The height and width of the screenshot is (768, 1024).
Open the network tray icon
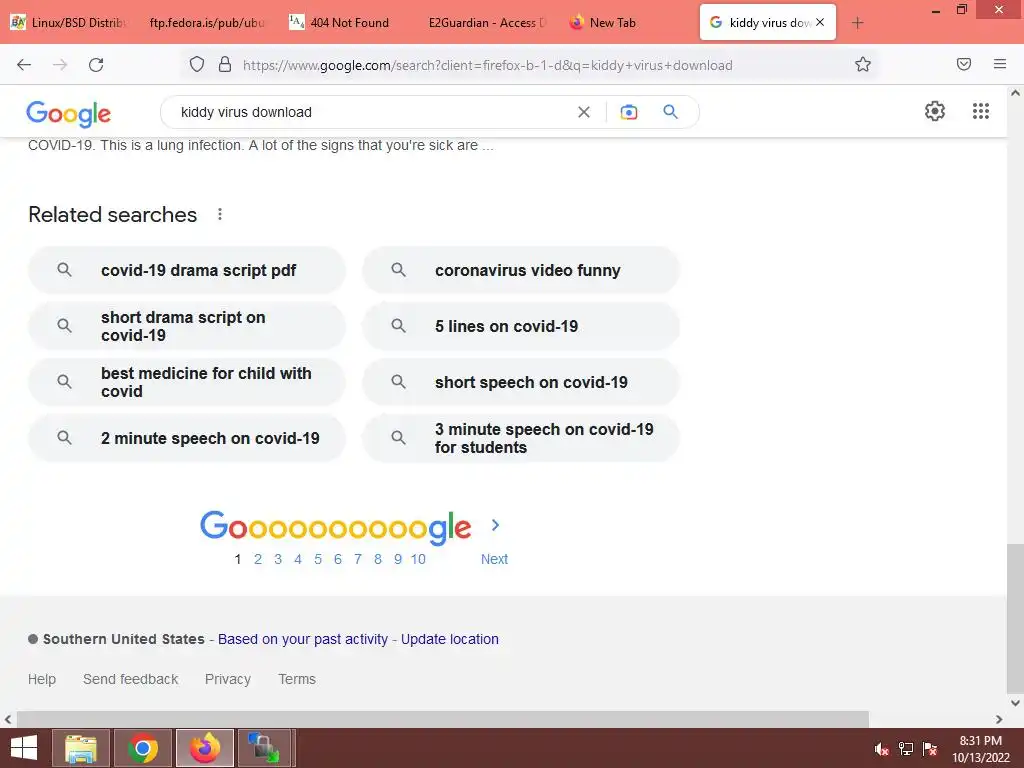click(906, 749)
